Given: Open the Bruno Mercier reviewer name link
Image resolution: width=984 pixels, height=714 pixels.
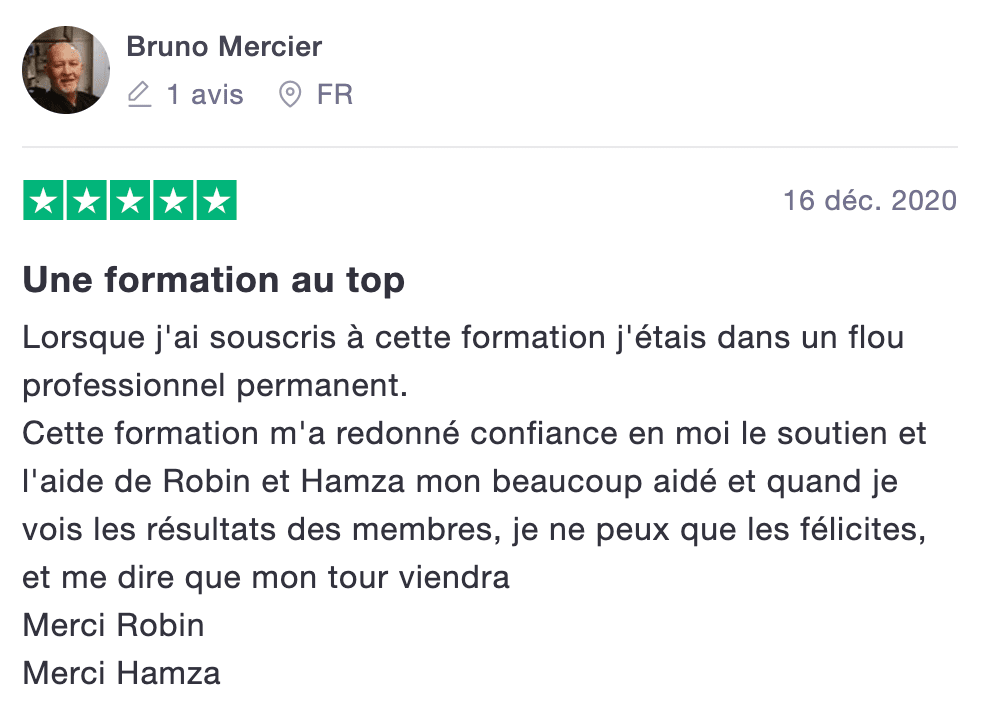Looking at the screenshot, I should [x=224, y=46].
